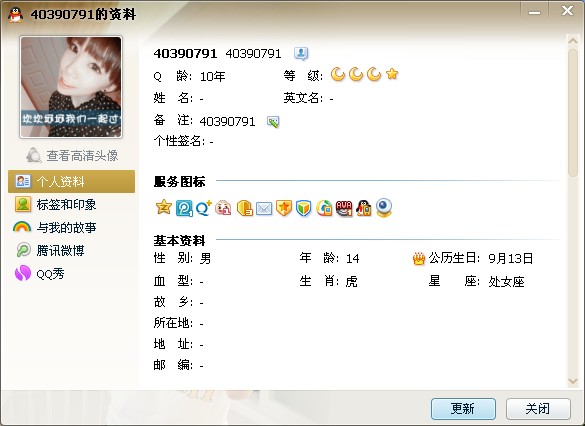Click the profile avatar thumbnail
Screen dimensions: 585x426
(x=71, y=87)
